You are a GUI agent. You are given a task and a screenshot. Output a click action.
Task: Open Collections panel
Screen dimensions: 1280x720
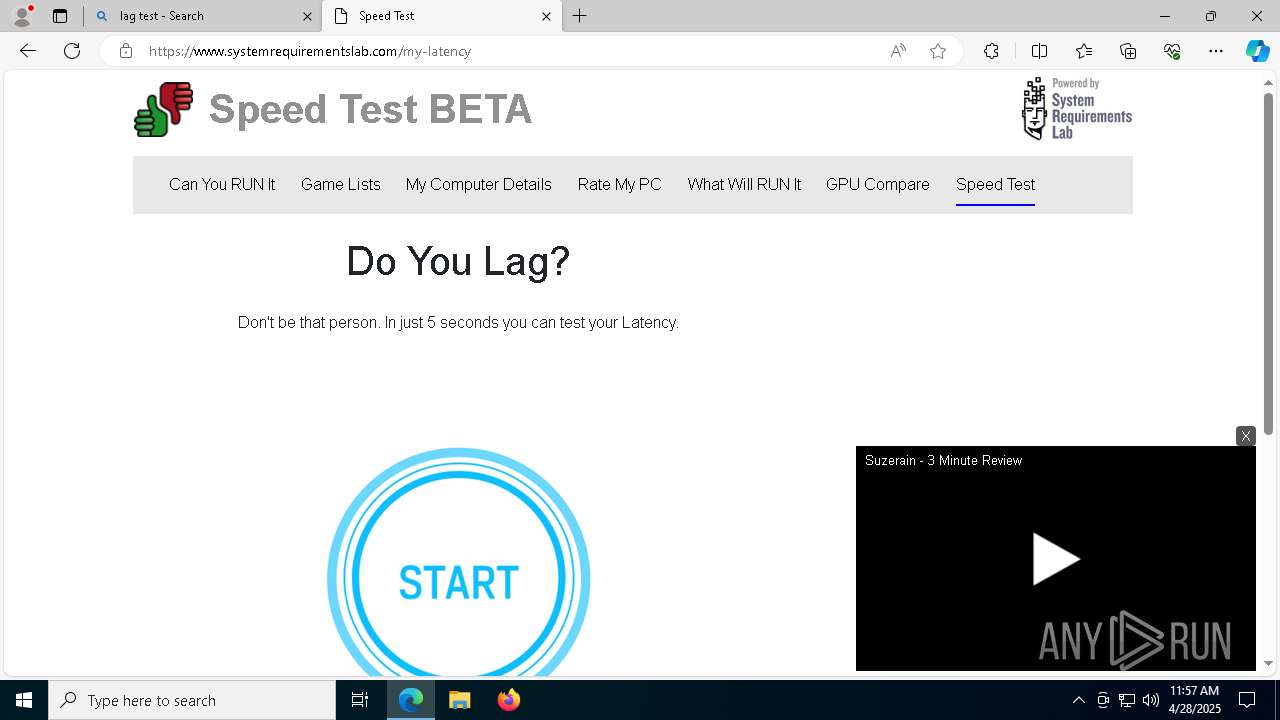pos(1128,51)
